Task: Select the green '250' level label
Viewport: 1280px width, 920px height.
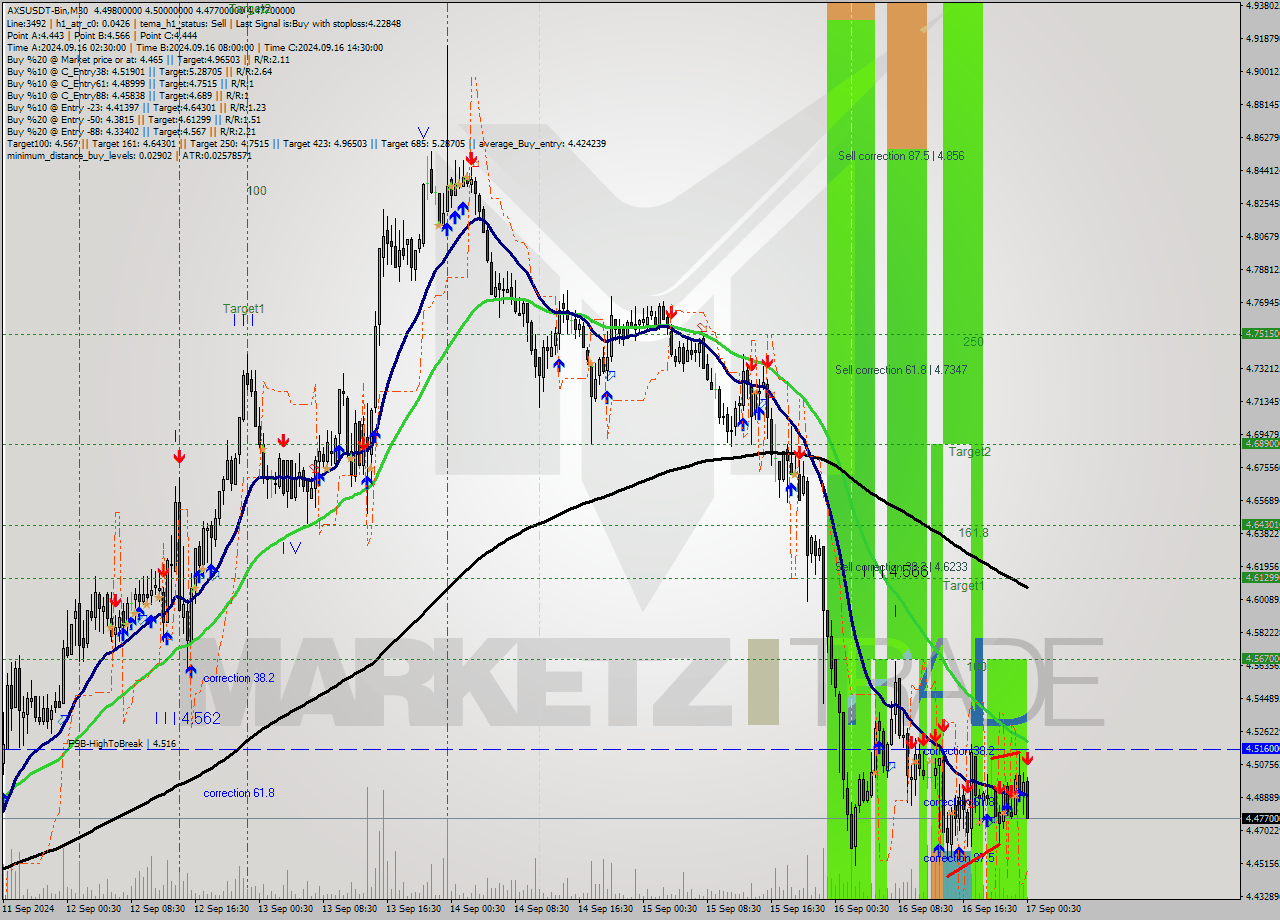Action: pos(973,342)
